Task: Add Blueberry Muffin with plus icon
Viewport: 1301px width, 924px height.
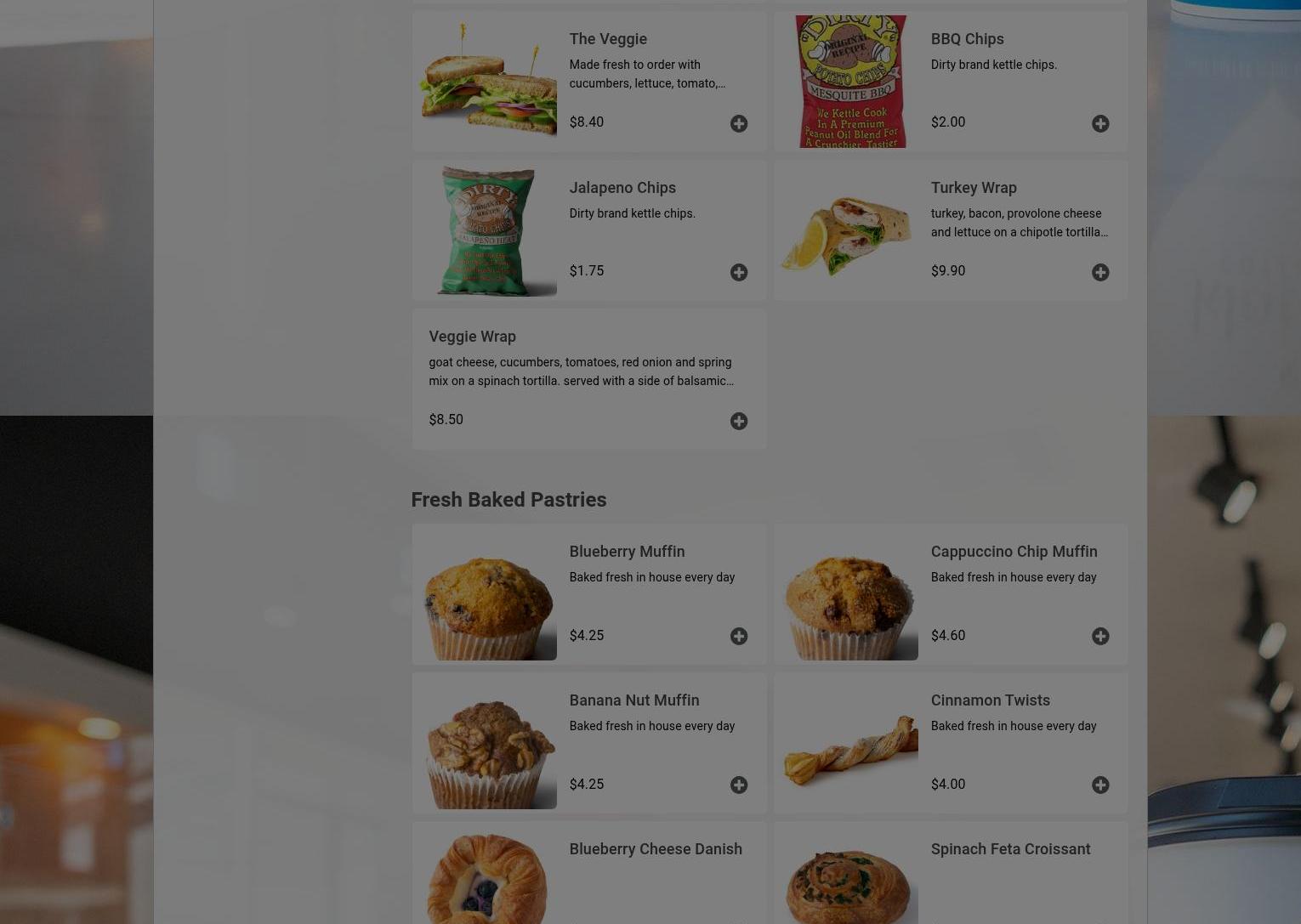Action: pos(739,637)
